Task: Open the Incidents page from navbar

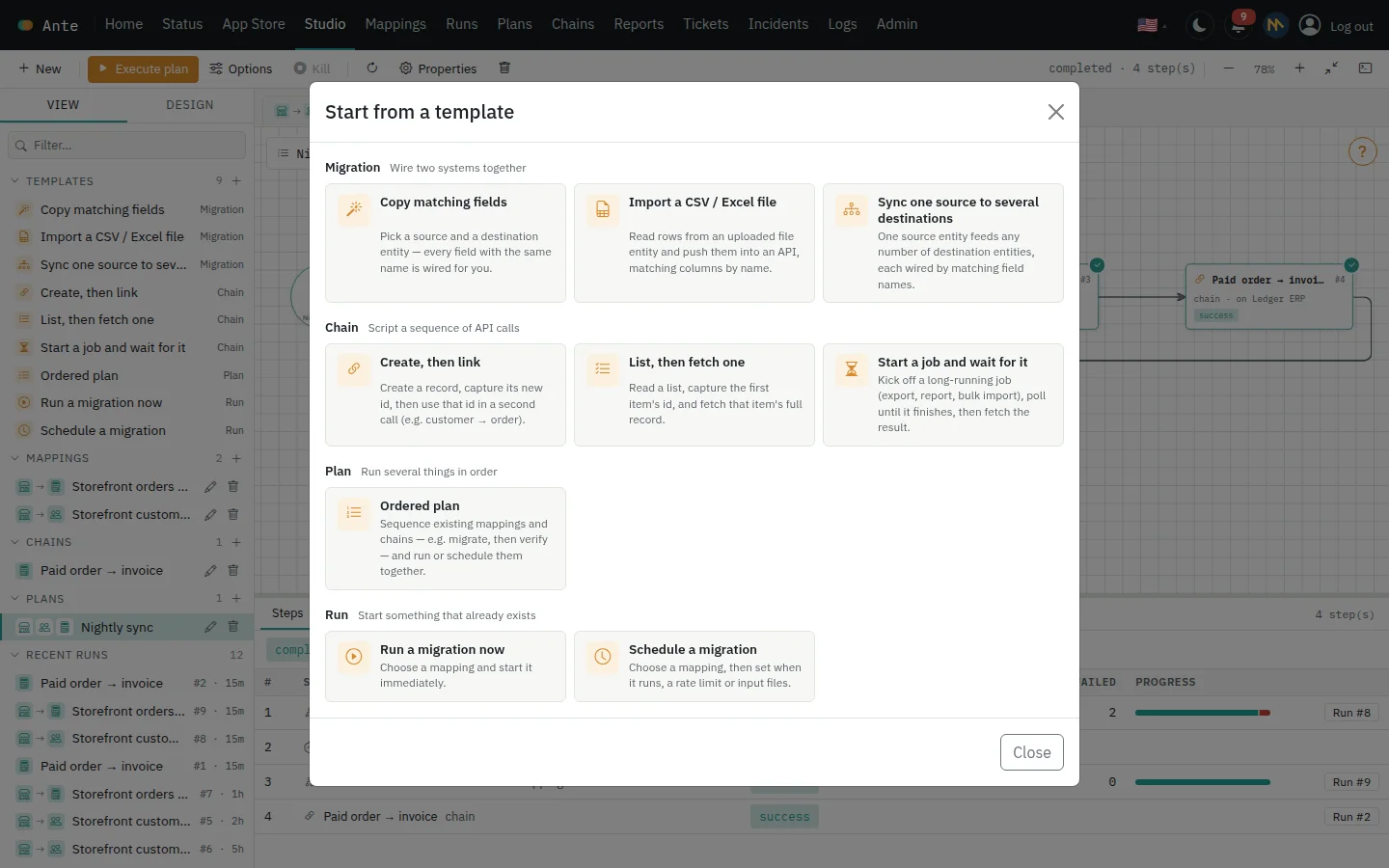Action: 778,24
